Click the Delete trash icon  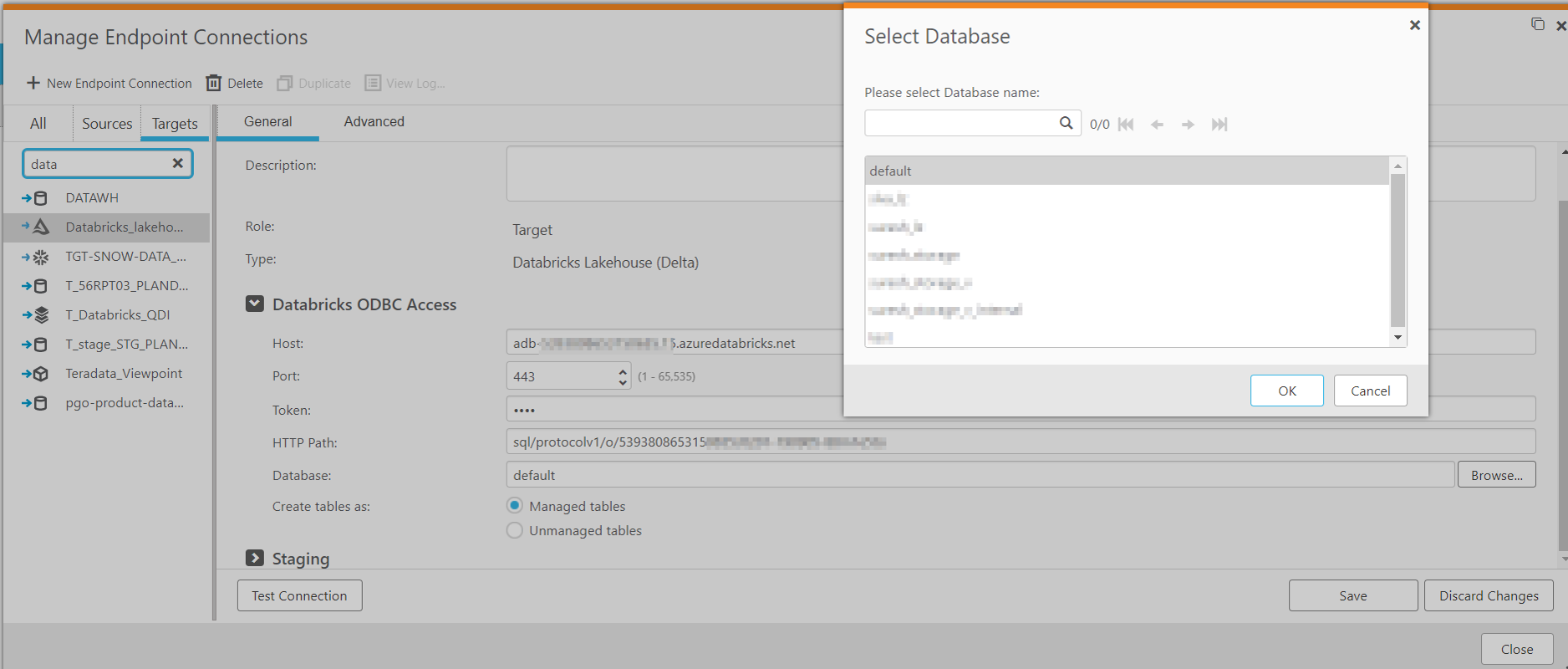(214, 83)
